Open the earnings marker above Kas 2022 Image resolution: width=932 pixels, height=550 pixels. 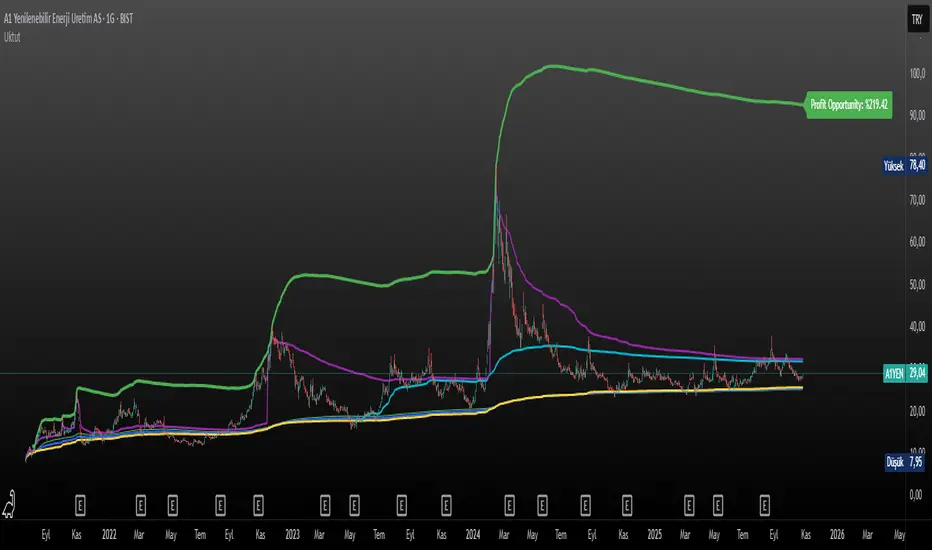(x=258, y=505)
